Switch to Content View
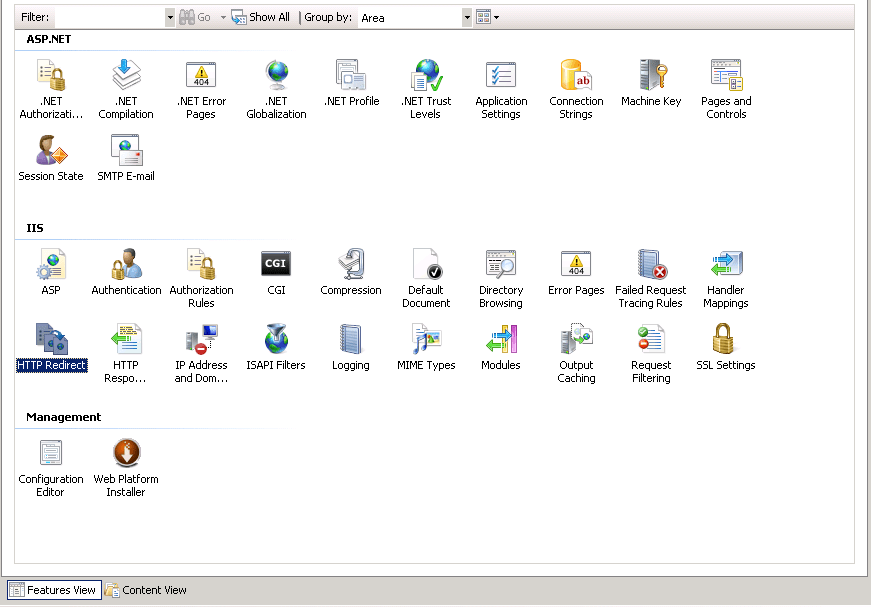 click(x=145, y=590)
